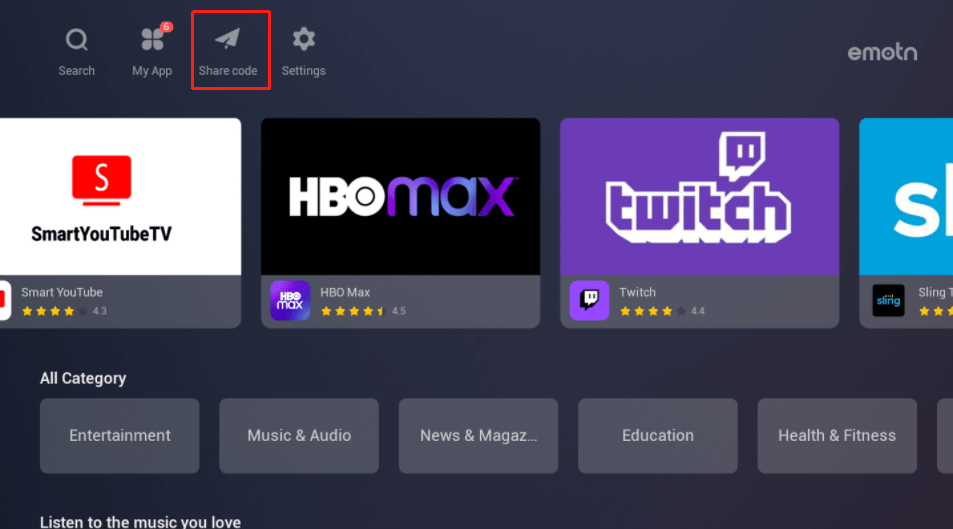Image resolution: width=953 pixels, height=529 pixels.
Task: Click My App notification badge
Action: pyautogui.click(x=166, y=27)
